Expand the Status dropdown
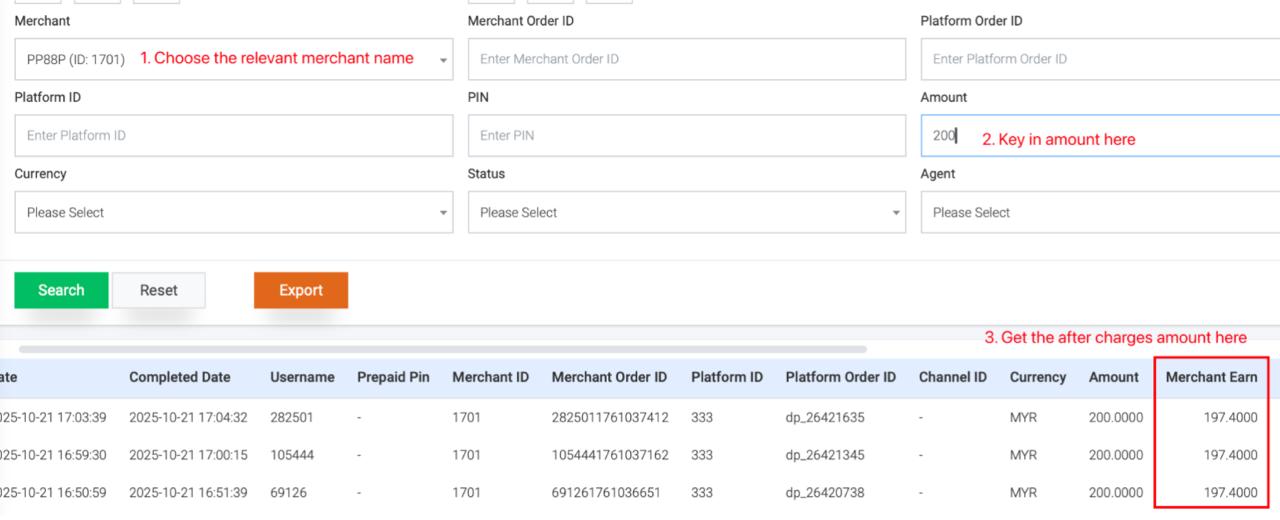This screenshot has width=1280, height=520. click(686, 212)
